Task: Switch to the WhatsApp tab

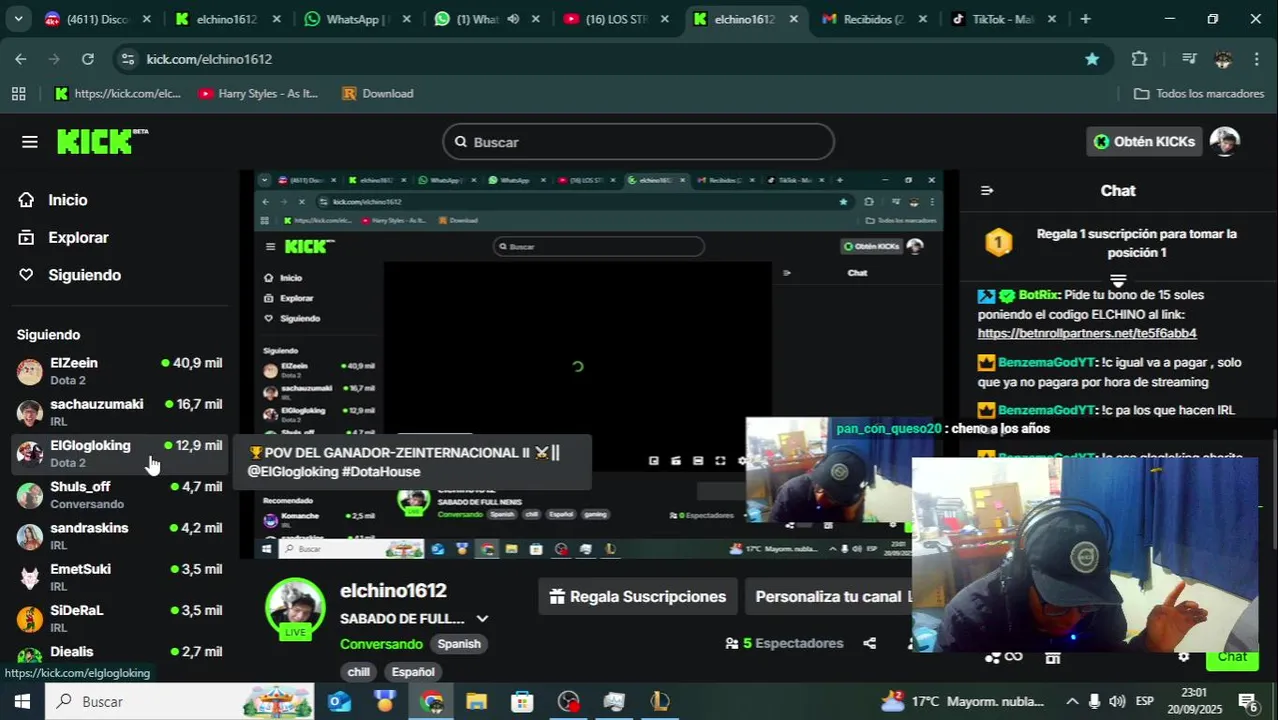Action: tap(356, 19)
